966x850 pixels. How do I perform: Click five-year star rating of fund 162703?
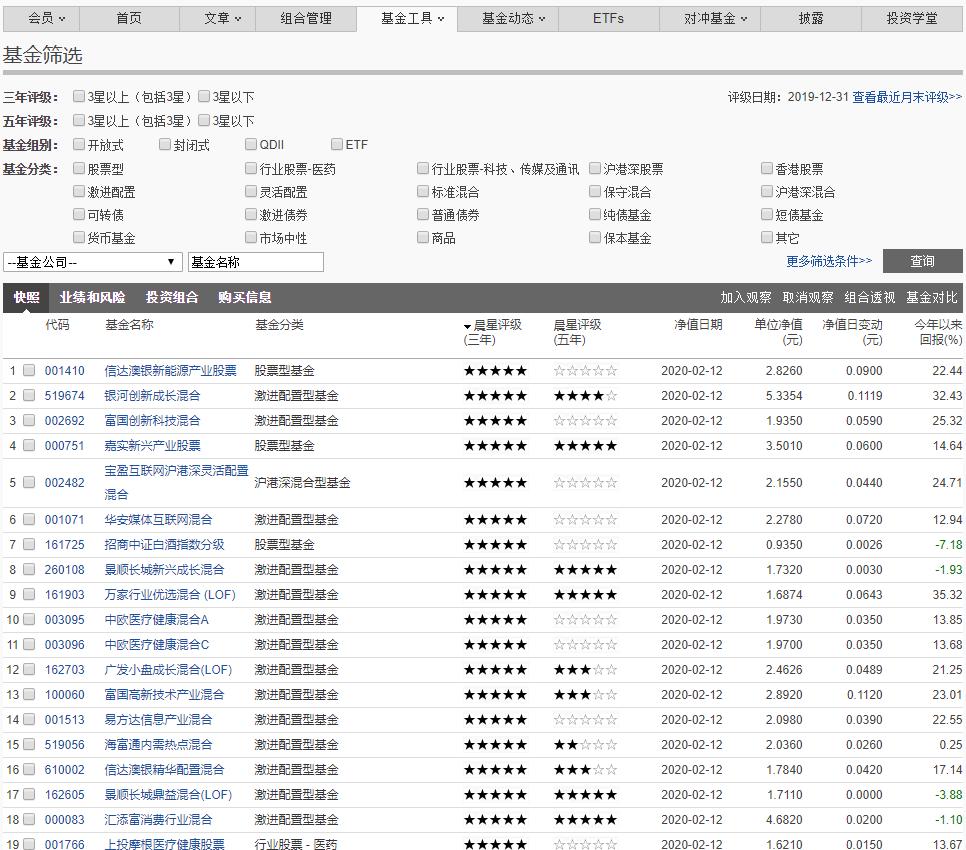click(x=585, y=670)
